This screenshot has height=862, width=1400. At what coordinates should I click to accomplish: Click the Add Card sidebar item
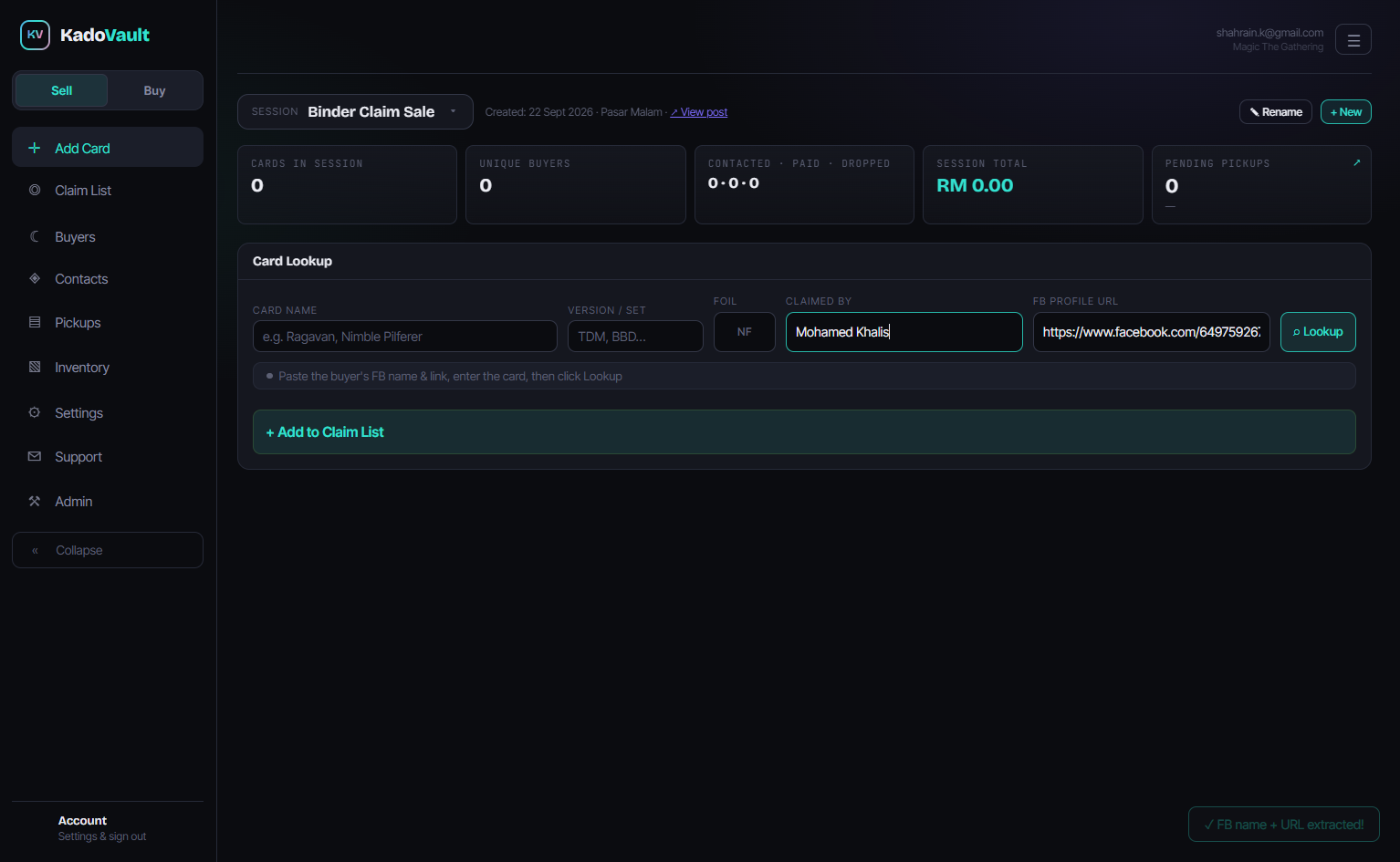pyautogui.click(x=108, y=147)
